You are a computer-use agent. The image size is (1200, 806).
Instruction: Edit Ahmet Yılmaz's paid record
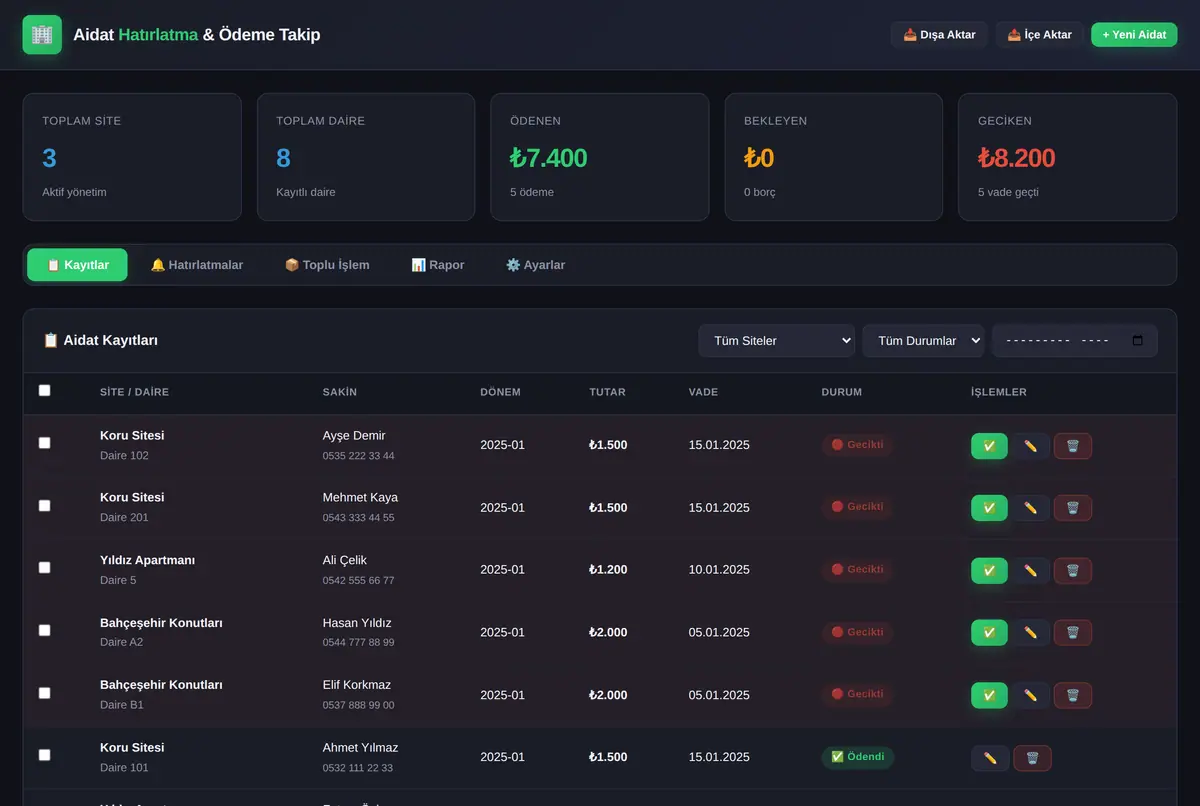click(x=990, y=758)
